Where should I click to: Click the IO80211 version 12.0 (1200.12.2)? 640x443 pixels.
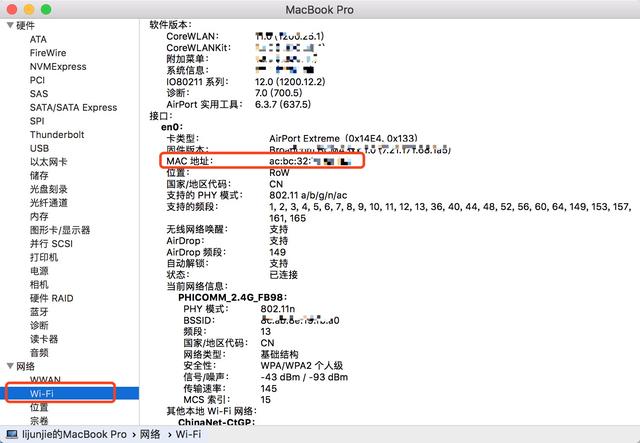[x=290, y=82]
